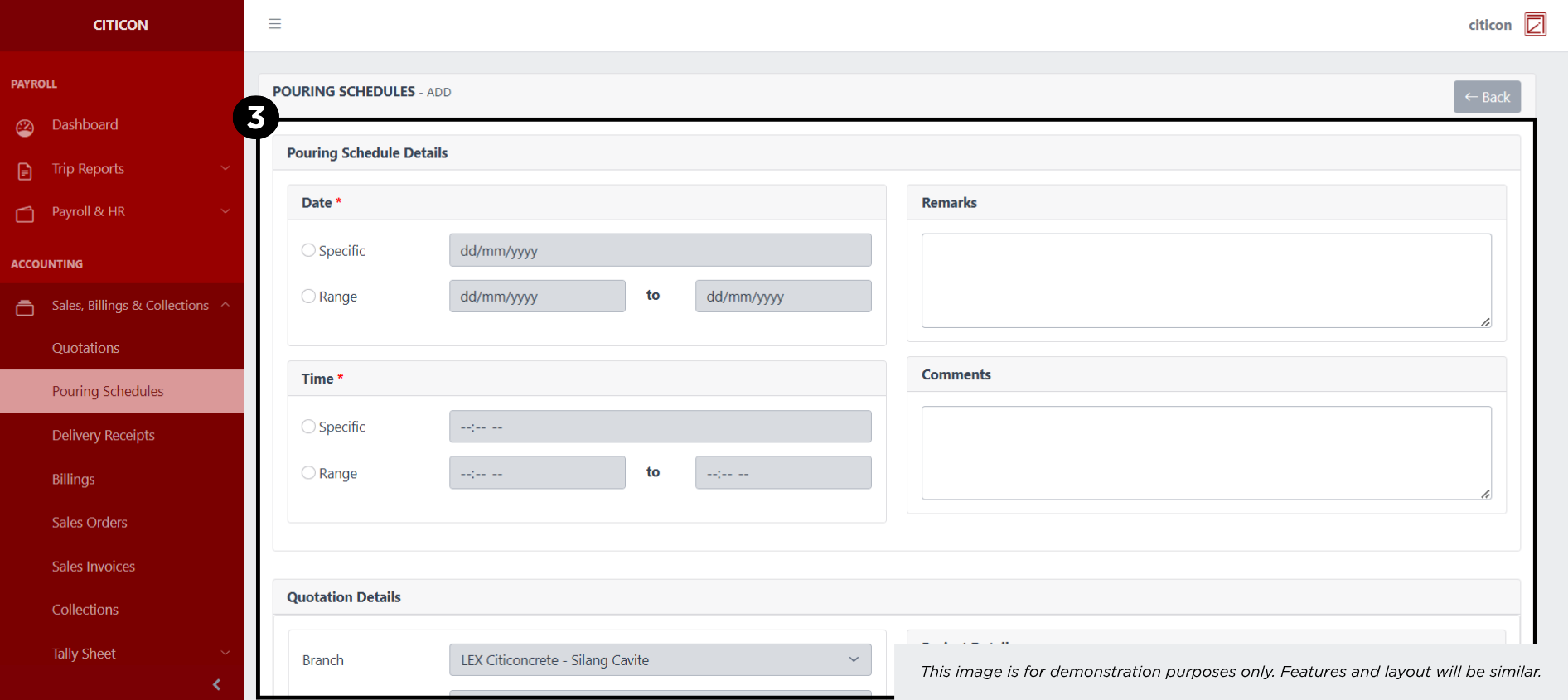Open the Dashboard gauge icon

(25, 128)
